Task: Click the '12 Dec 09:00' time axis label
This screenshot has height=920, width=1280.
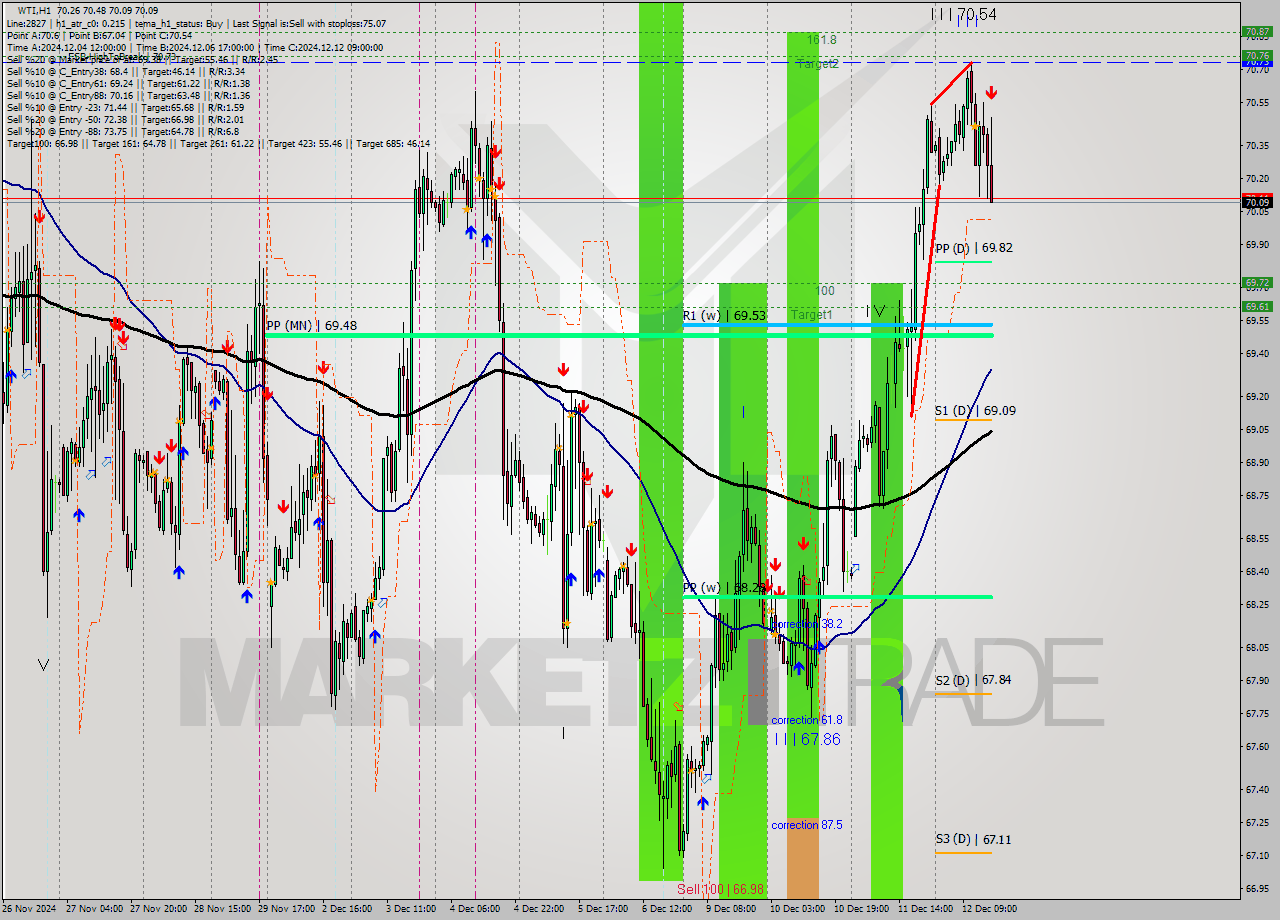Action: point(989,910)
